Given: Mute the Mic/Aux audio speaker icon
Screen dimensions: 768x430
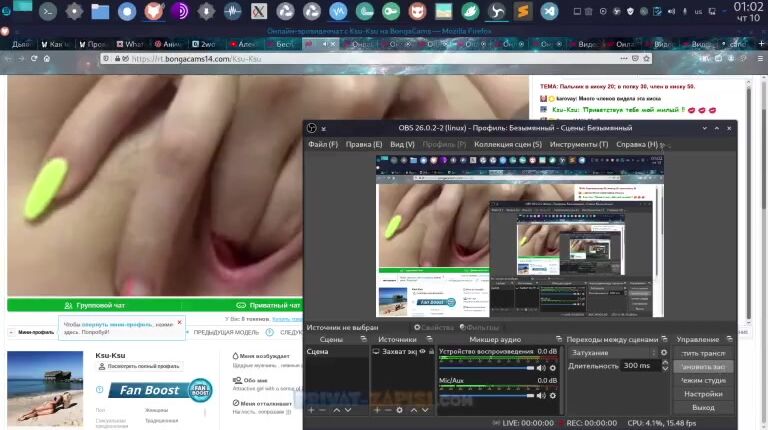Looking at the screenshot, I should coord(541,396).
